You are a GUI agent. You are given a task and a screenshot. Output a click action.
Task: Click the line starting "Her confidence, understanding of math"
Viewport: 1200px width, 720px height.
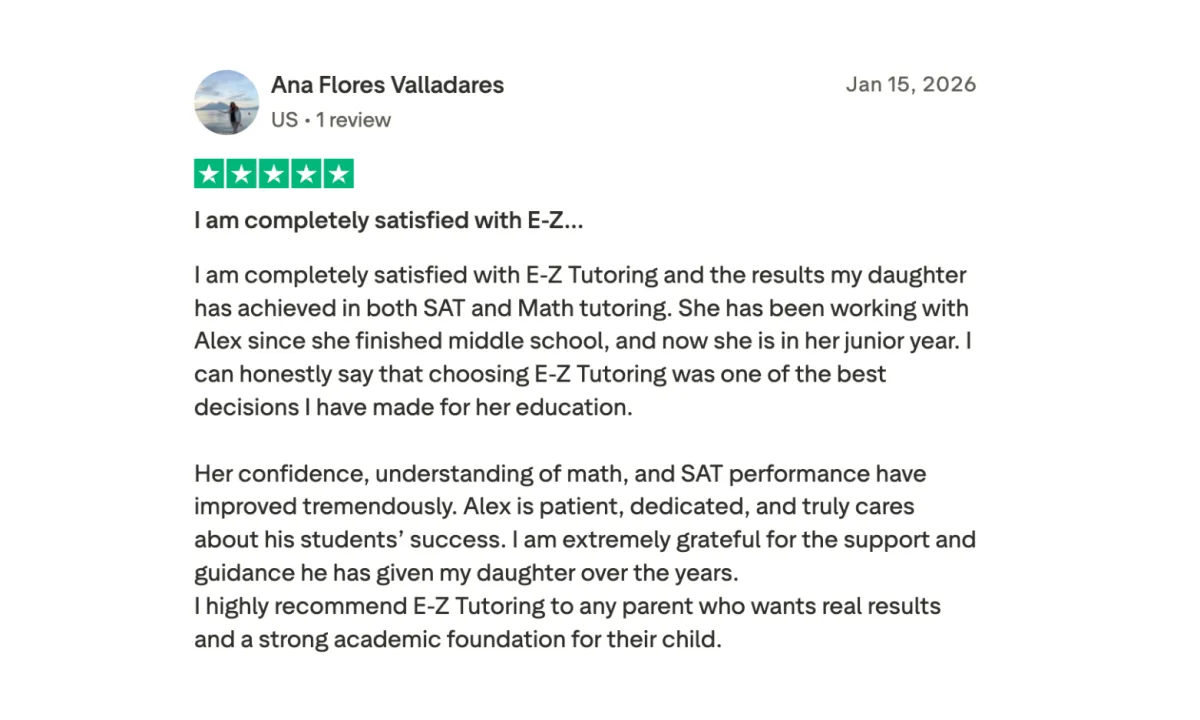(560, 473)
